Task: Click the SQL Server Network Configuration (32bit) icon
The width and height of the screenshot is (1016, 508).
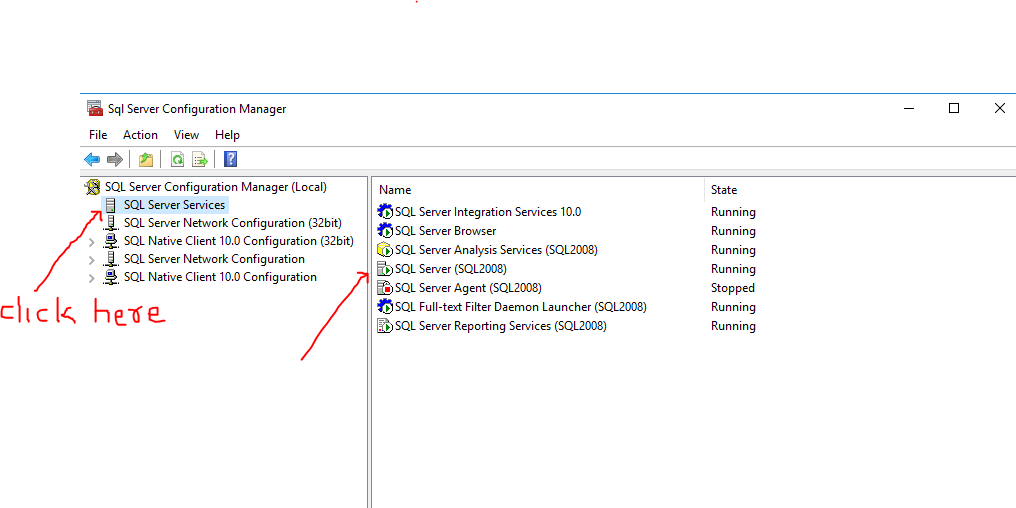Action: click(111, 224)
